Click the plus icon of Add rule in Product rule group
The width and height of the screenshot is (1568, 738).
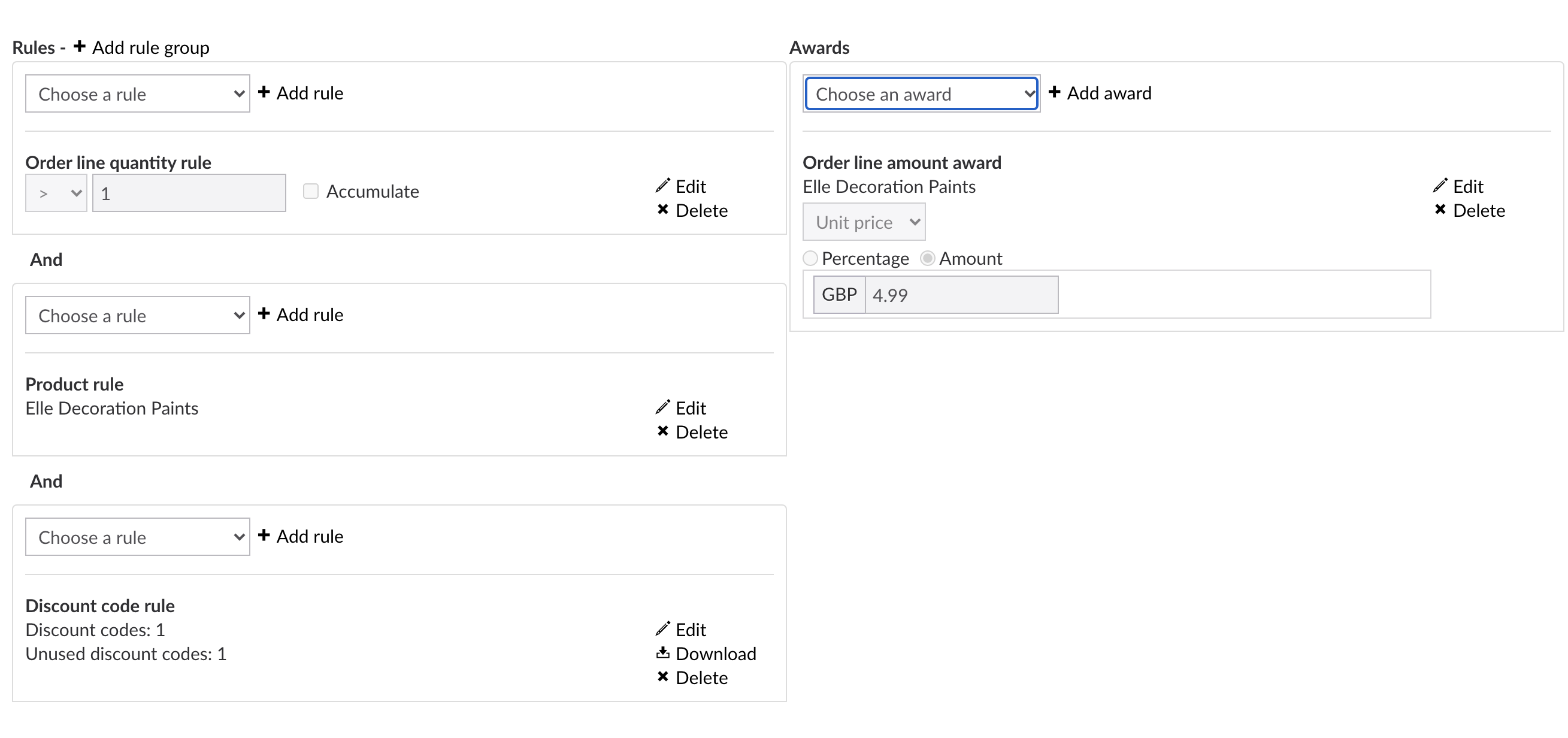click(x=264, y=313)
